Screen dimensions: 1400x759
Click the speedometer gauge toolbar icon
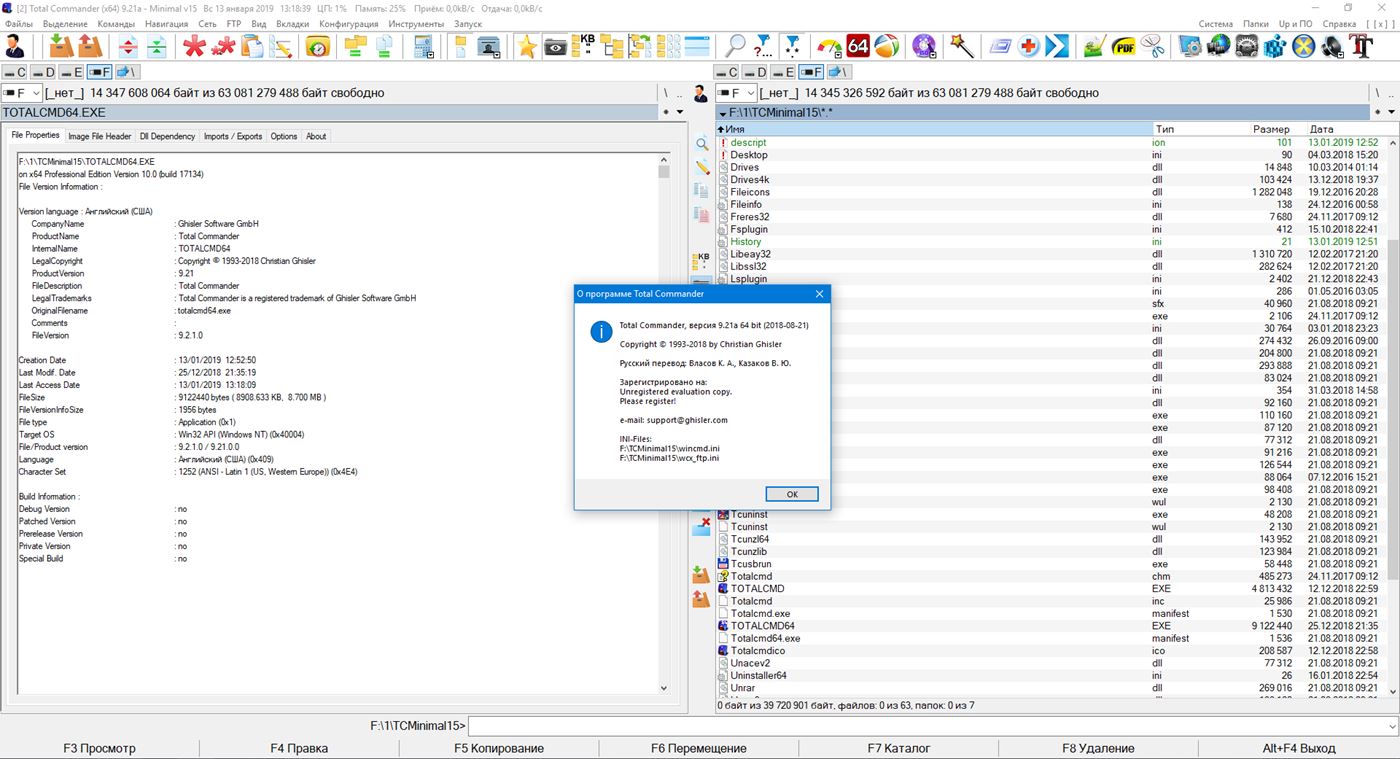click(x=830, y=46)
